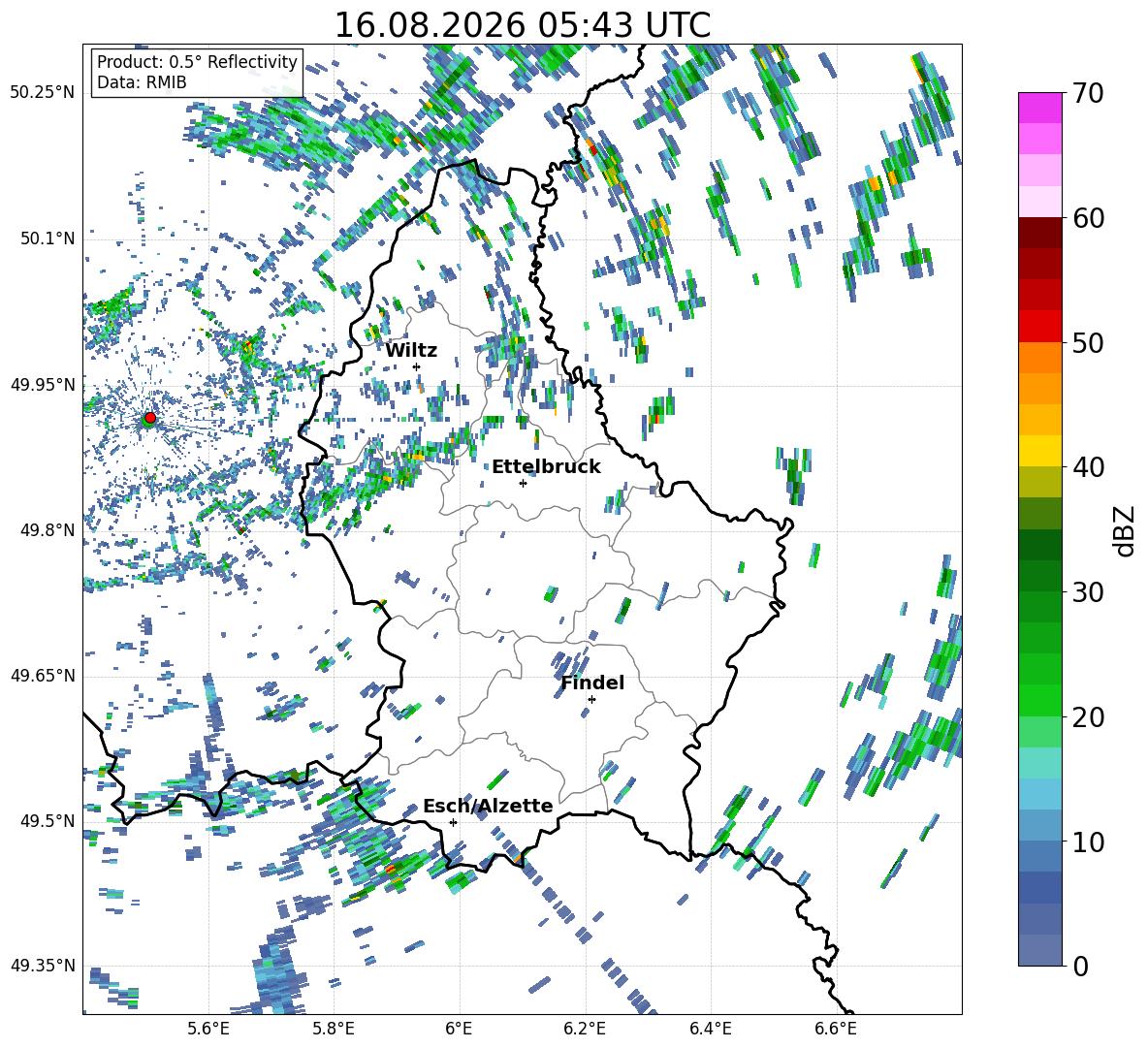Click the Esch/Alzette station cross marker
1148x1048 pixels.
[x=453, y=822]
